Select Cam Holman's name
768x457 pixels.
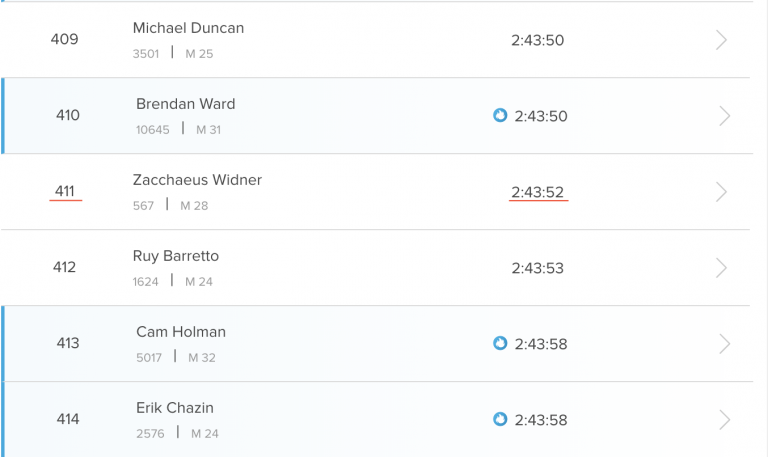click(x=181, y=332)
